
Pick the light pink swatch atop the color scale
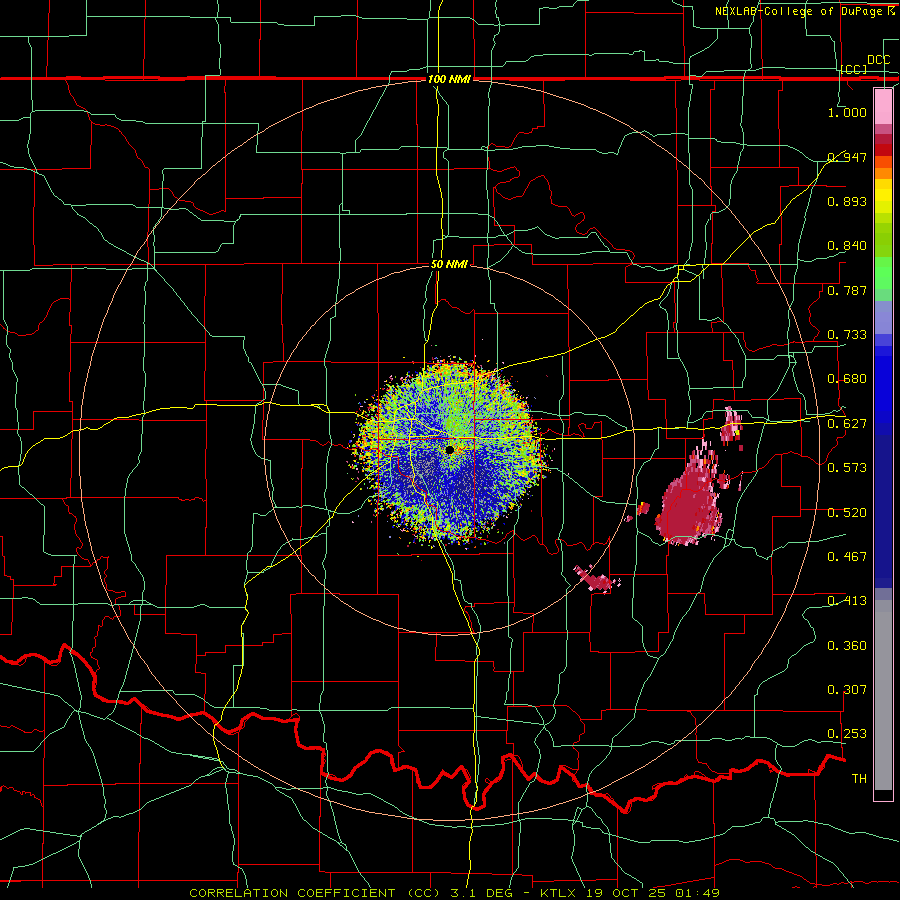click(x=883, y=106)
